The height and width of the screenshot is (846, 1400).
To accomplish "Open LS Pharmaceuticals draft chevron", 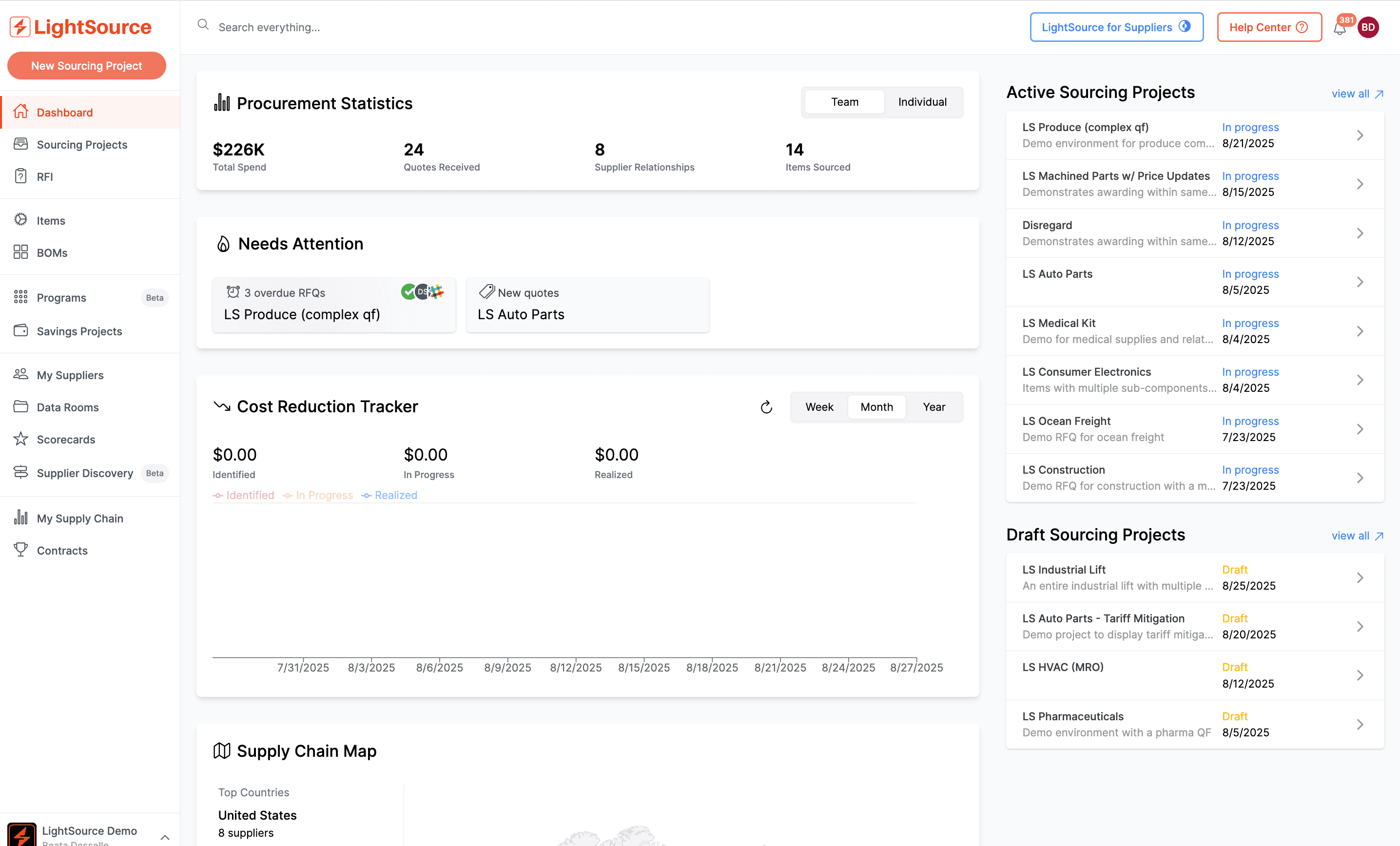I will pos(1360,725).
